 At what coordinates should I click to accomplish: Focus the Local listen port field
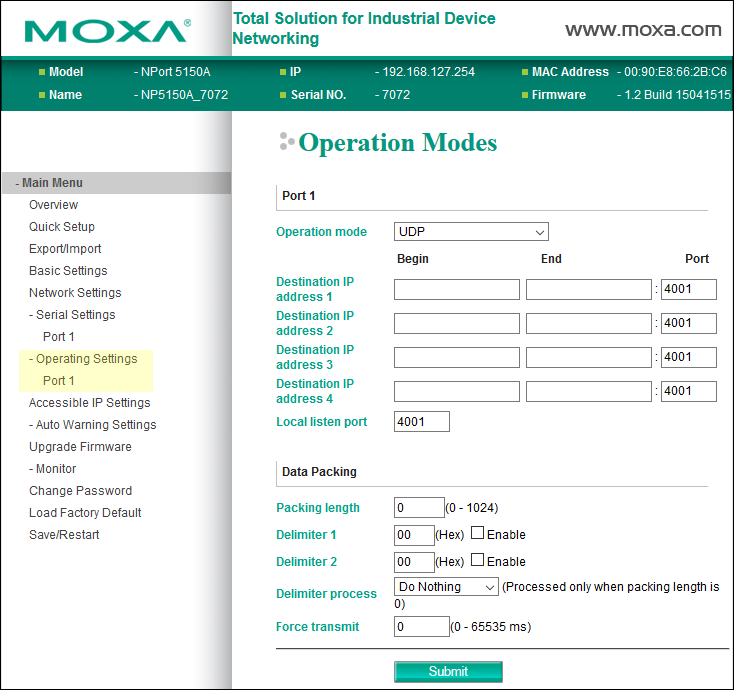[x=421, y=422]
